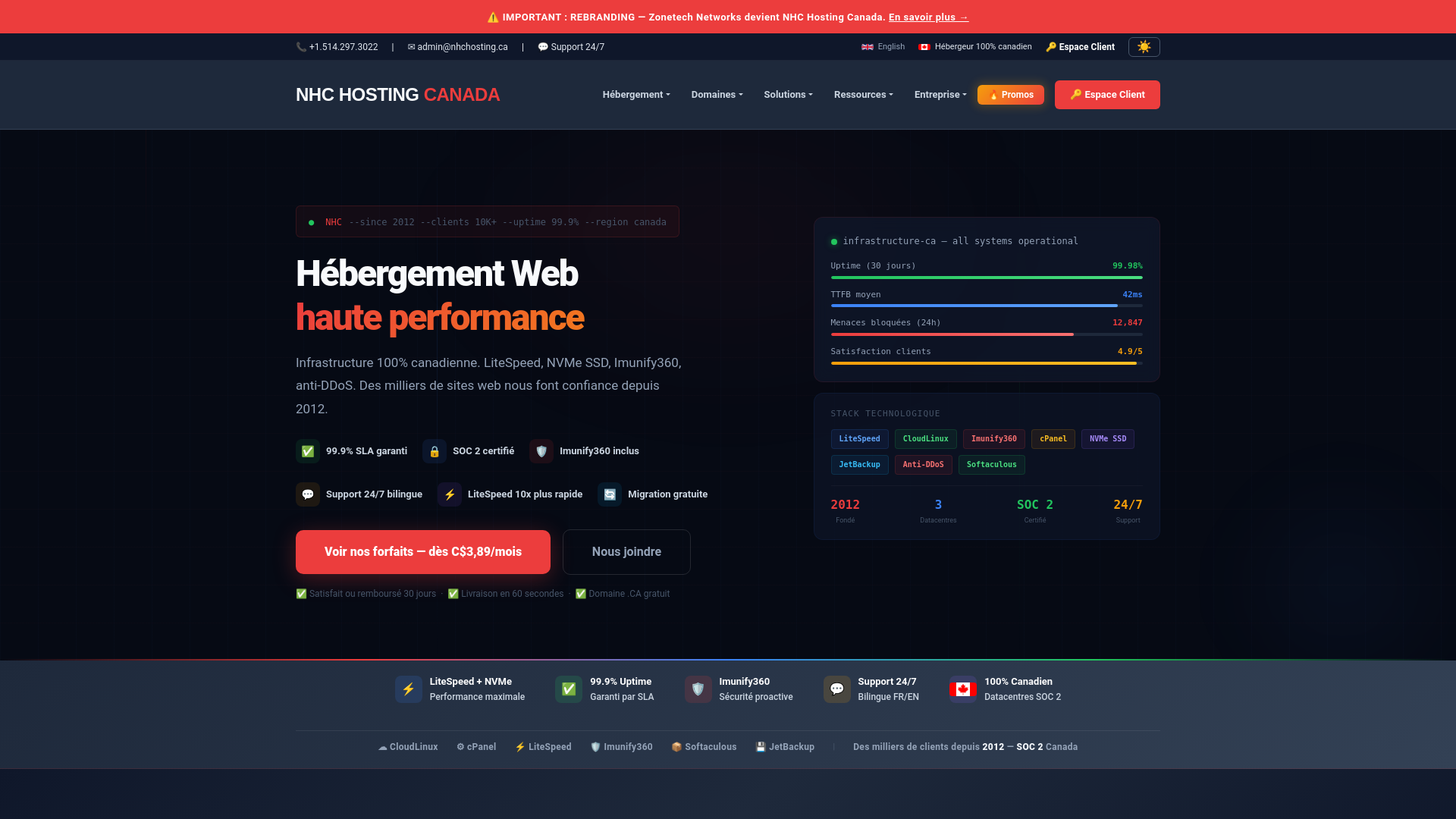Click the Nous joindre button
Screen dimensions: 1456x819
(626, 552)
